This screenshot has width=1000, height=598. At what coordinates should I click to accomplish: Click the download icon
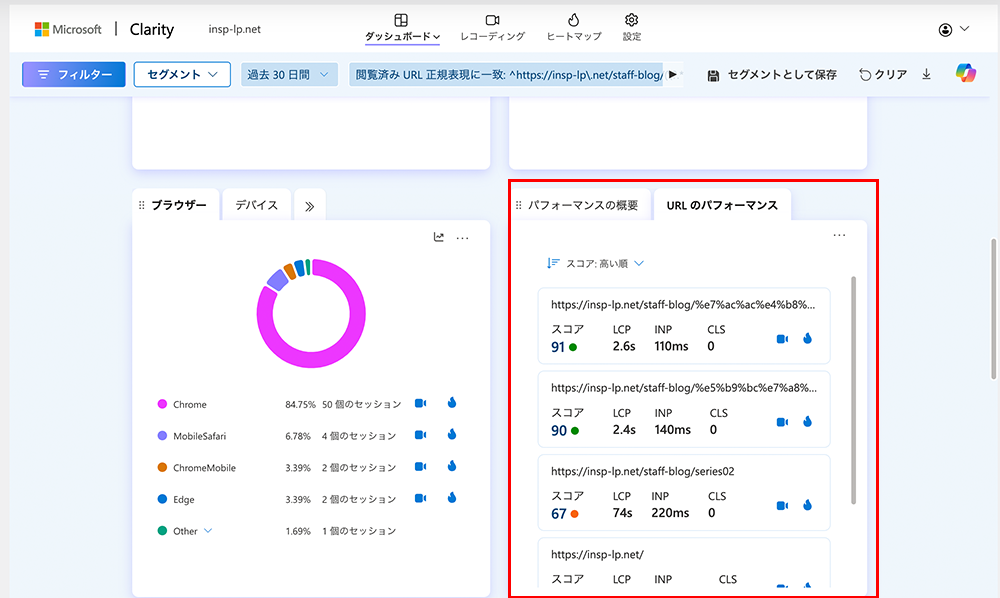coord(927,75)
